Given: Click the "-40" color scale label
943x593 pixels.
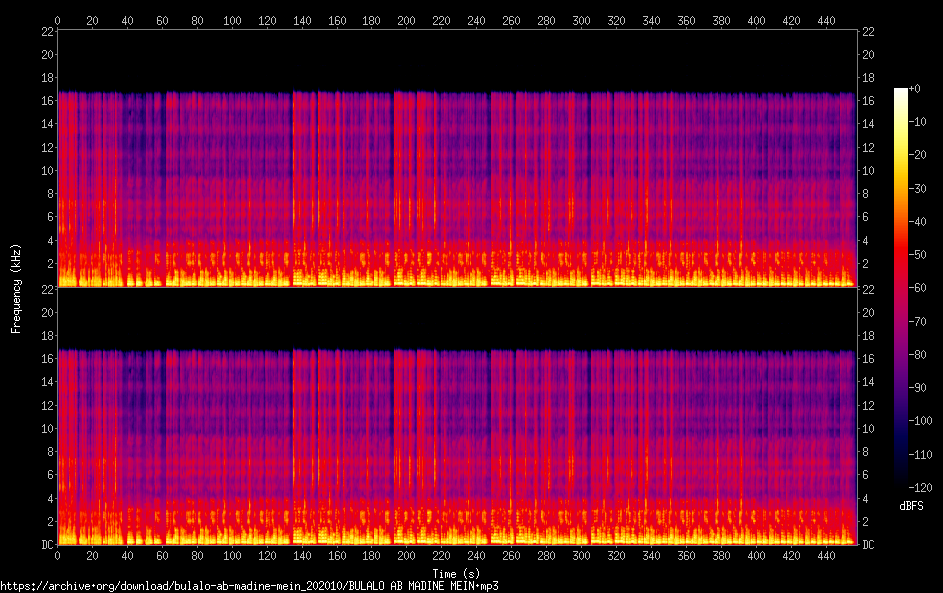Looking at the screenshot, I should click(x=917, y=221).
